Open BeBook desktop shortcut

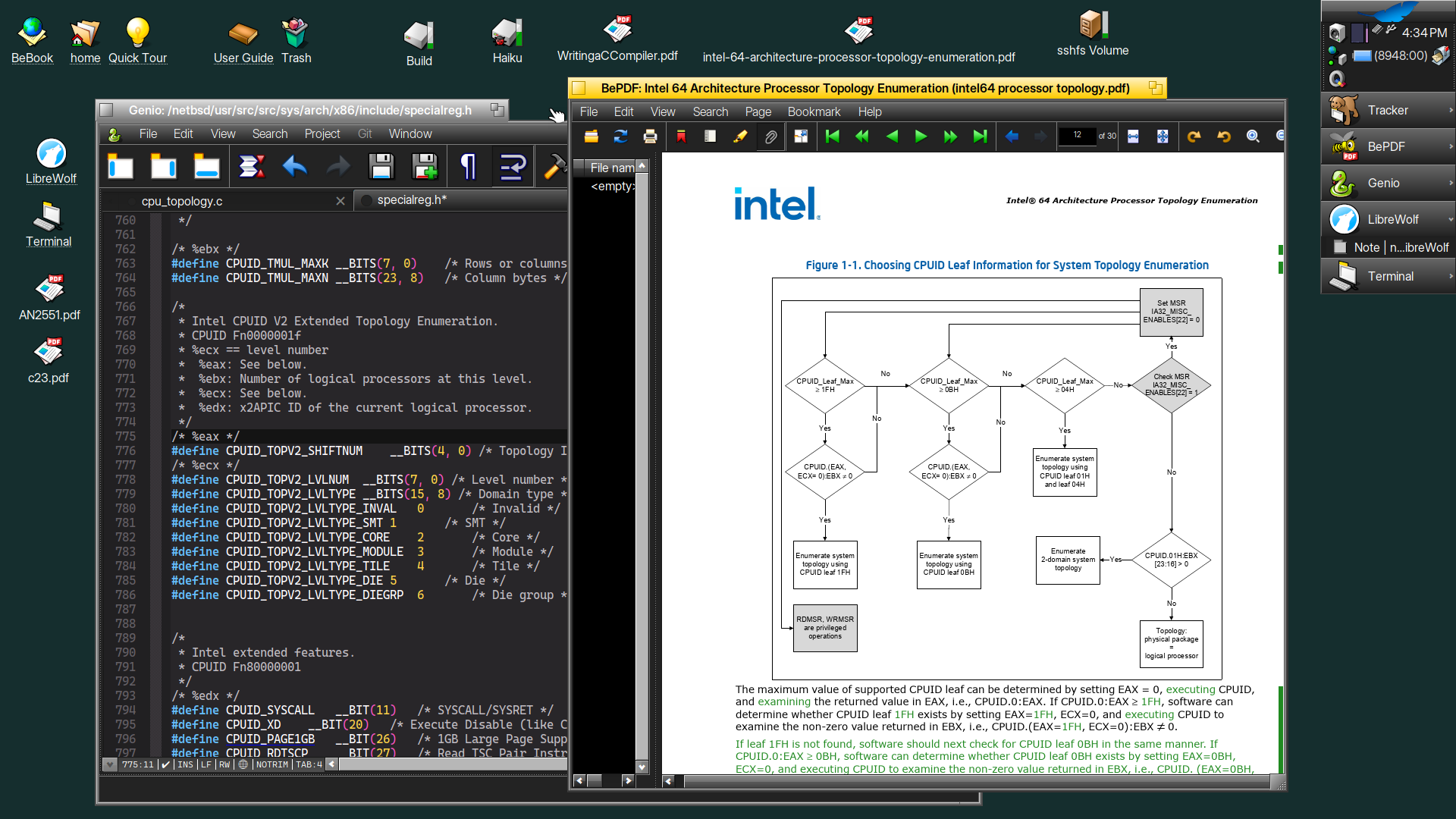pyautogui.click(x=32, y=40)
